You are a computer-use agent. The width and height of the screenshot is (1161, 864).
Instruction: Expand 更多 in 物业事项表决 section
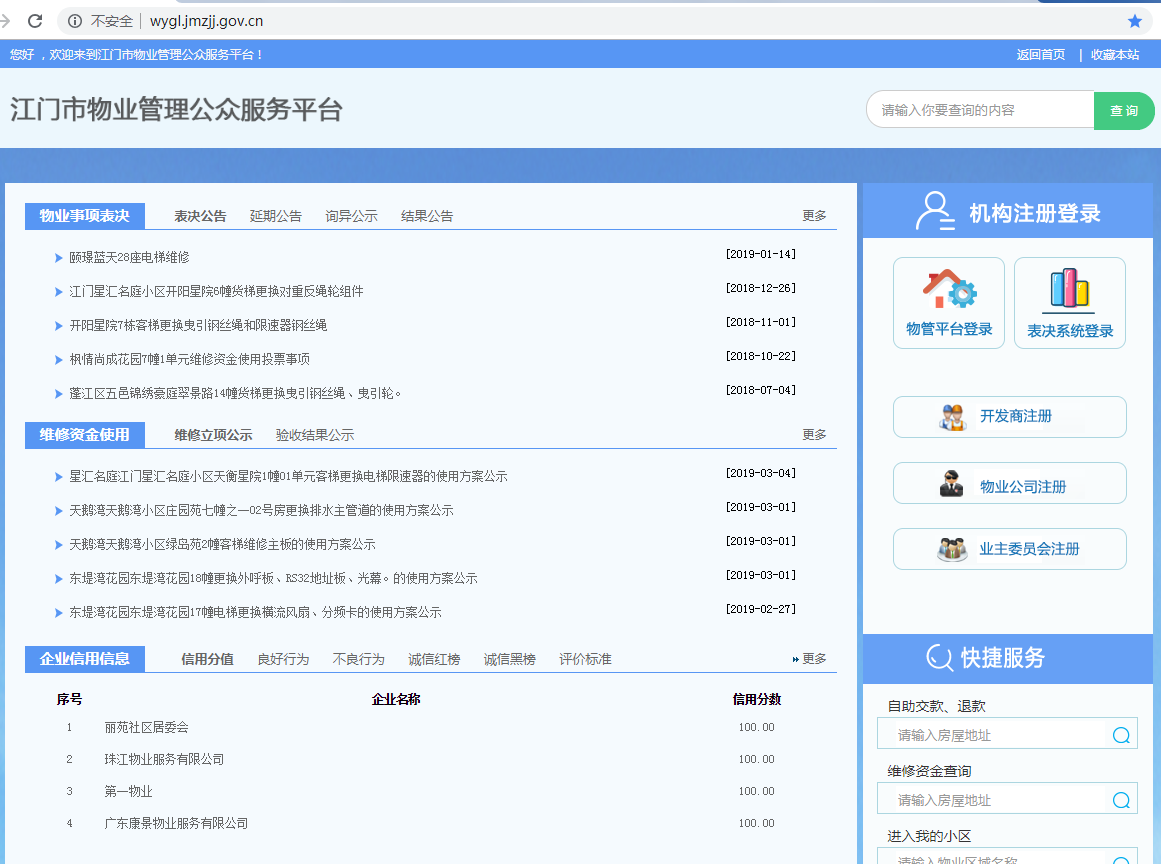pyautogui.click(x=814, y=216)
